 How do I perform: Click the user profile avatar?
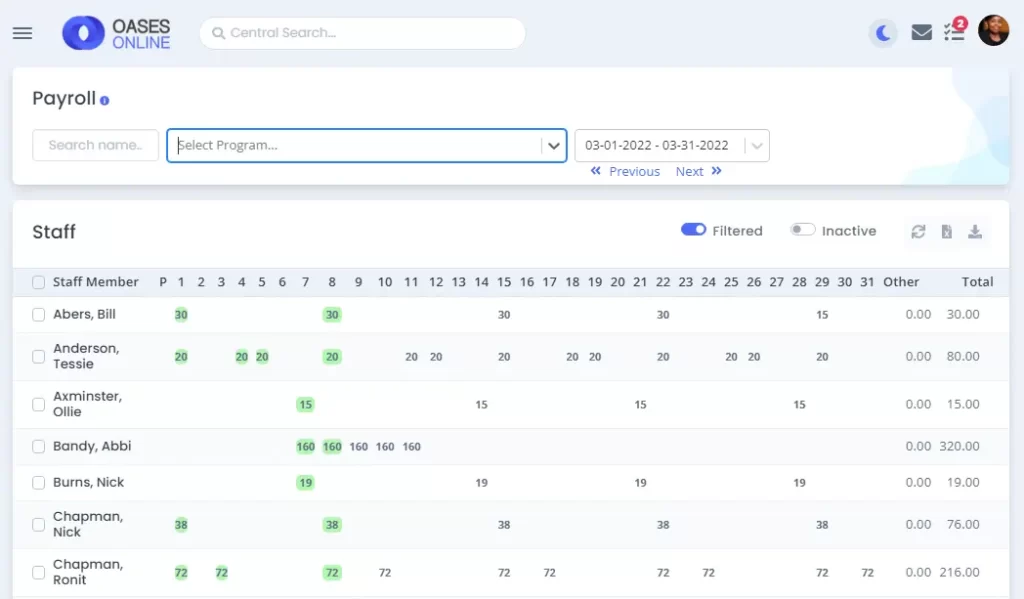(x=993, y=31)
